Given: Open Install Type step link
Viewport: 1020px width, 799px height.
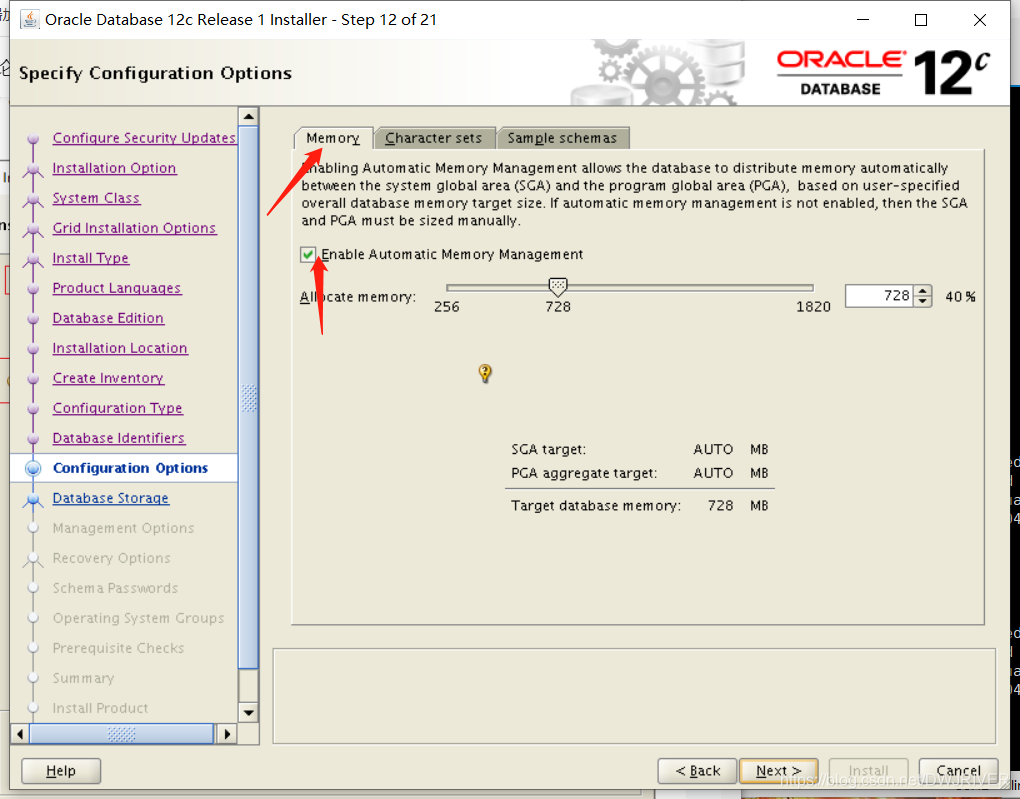Looking at the screenshot, I should [90, 258].
